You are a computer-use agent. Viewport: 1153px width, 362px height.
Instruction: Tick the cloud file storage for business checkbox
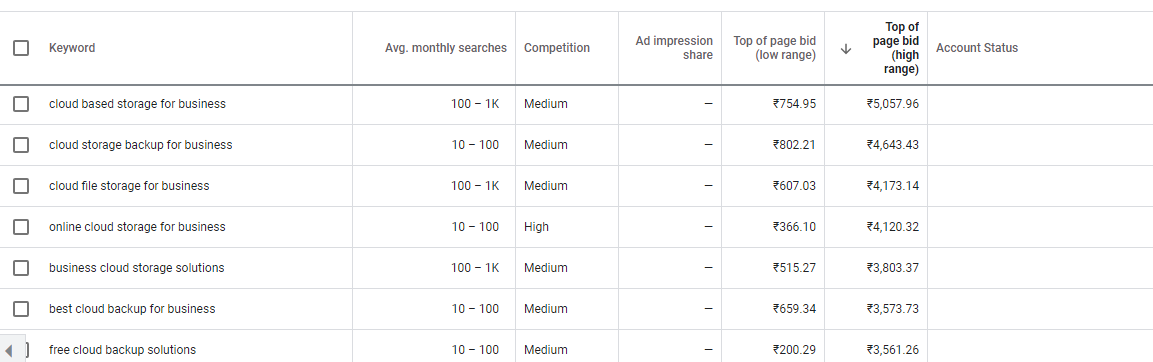(21, 186)
